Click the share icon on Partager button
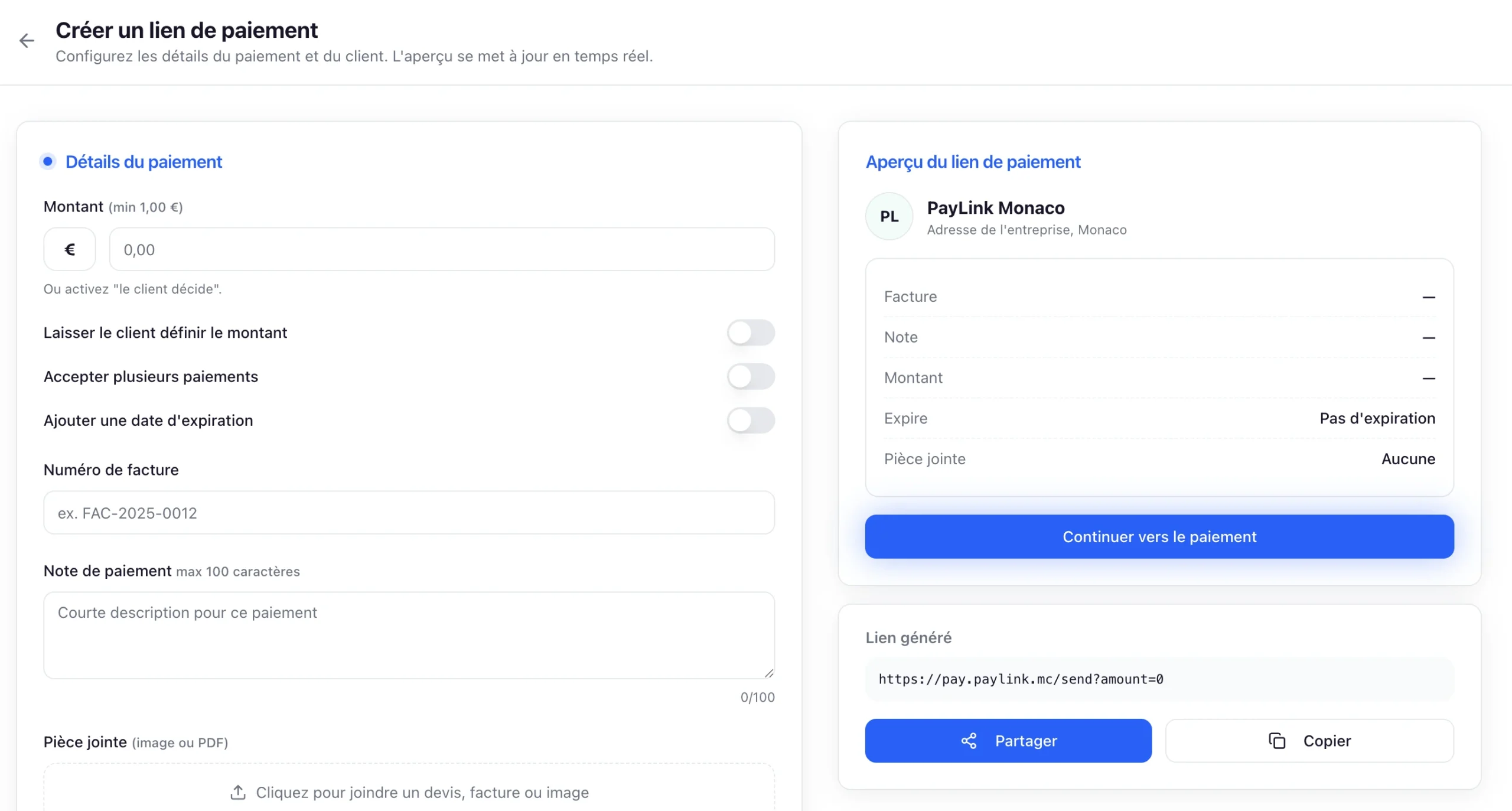Screen dimensions: 1512x811 click(969, 741)
